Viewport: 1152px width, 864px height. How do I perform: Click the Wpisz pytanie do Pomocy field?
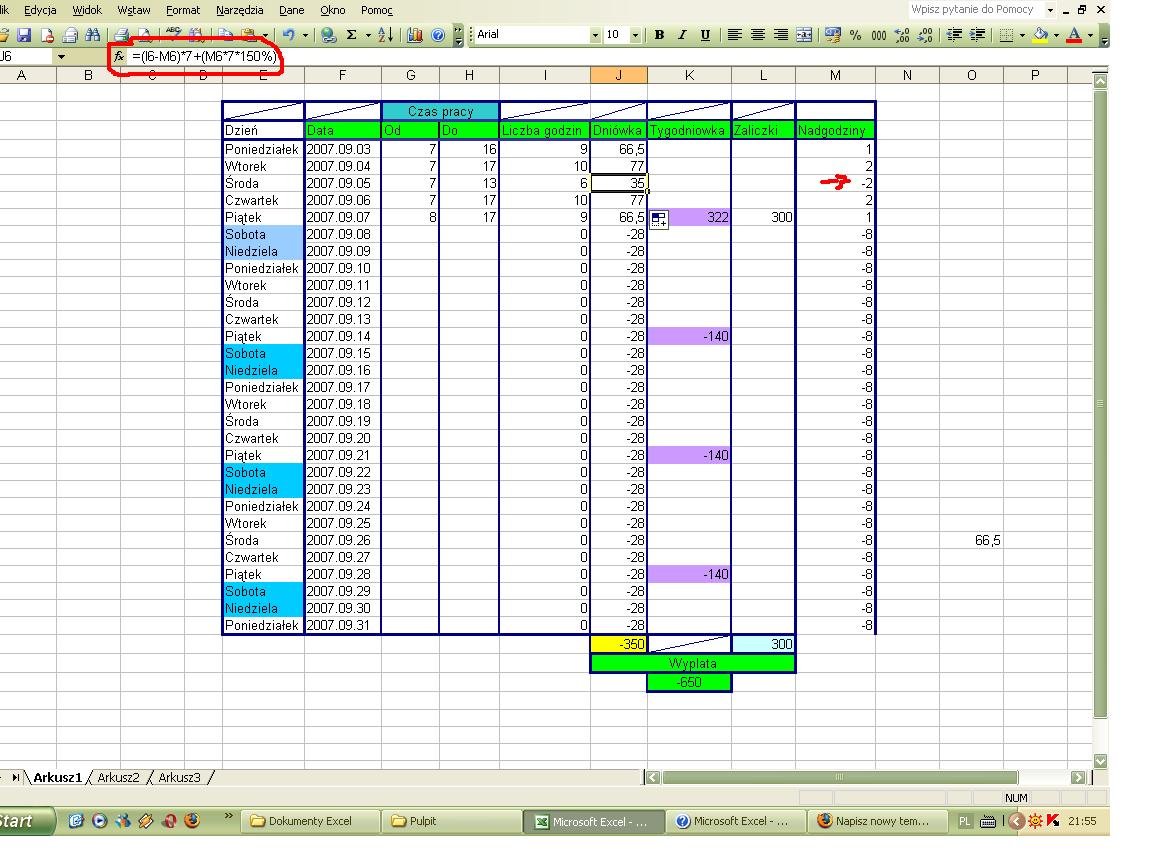(976, 10)
